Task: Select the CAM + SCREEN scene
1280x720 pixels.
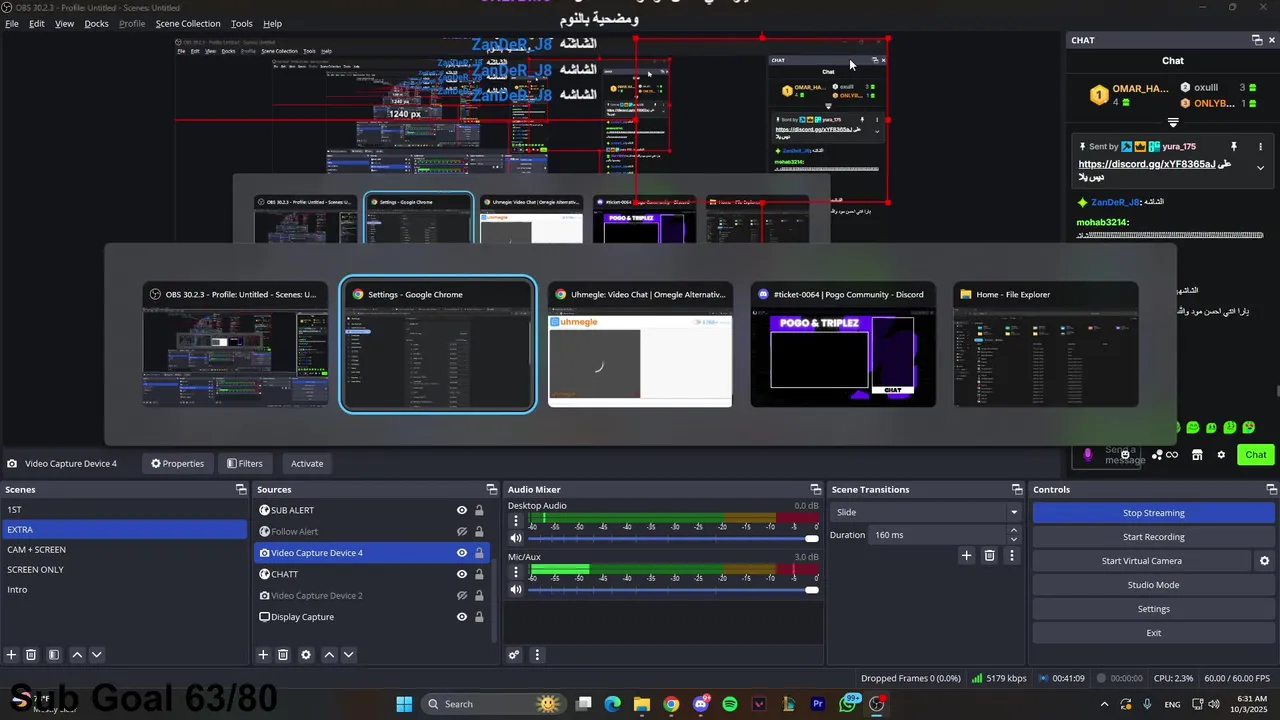Action: (124, 549)
